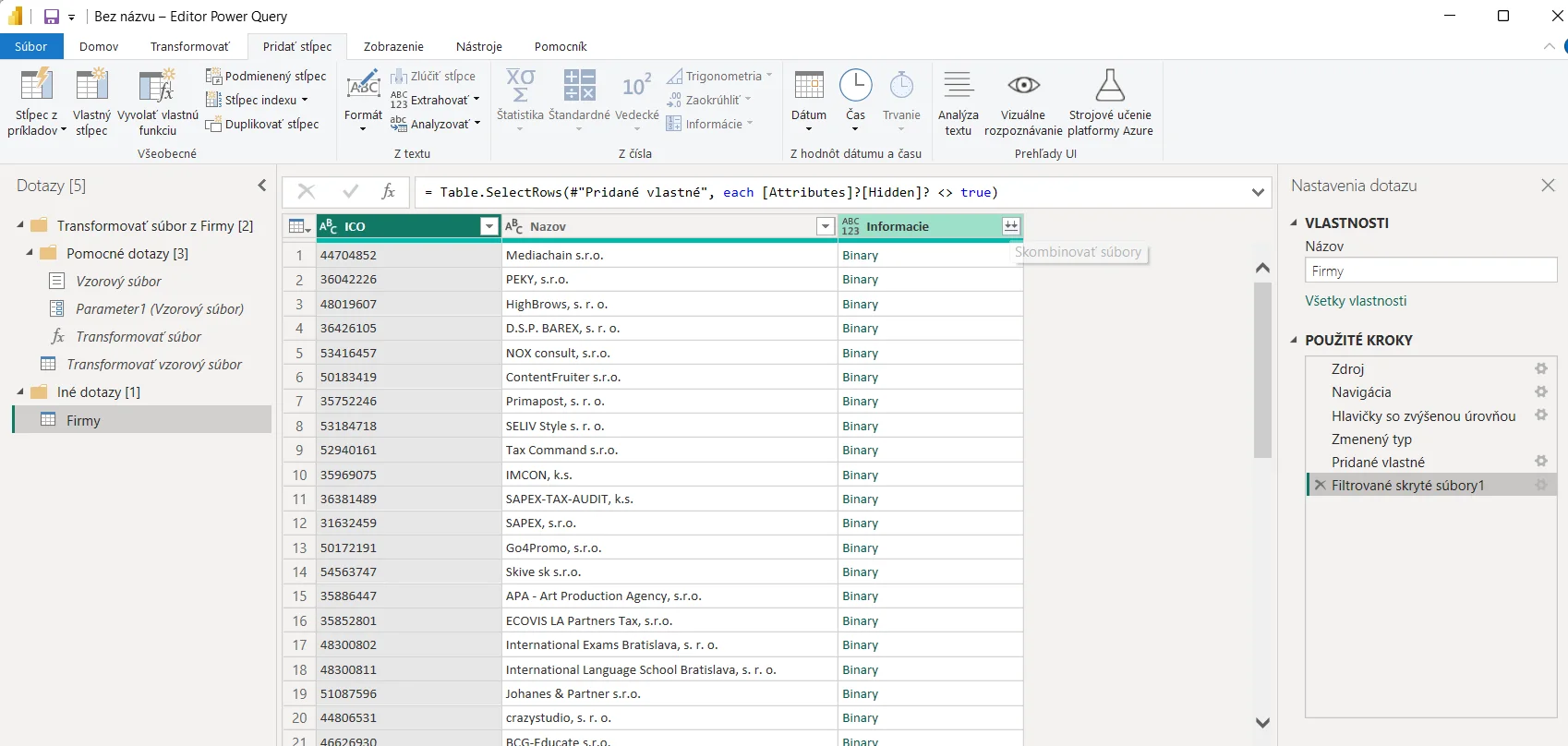Viewport: 1568px width, 746px height.
Task: Delete Filtrované skryté súbory1 step
Action: tap(1321, 485)
